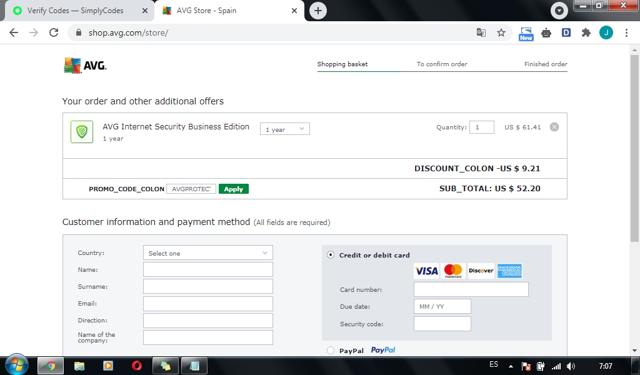Open the Chrome tab search dropdown icon
640x375 pixels.
pyautogui.click(x=559, y=11)
